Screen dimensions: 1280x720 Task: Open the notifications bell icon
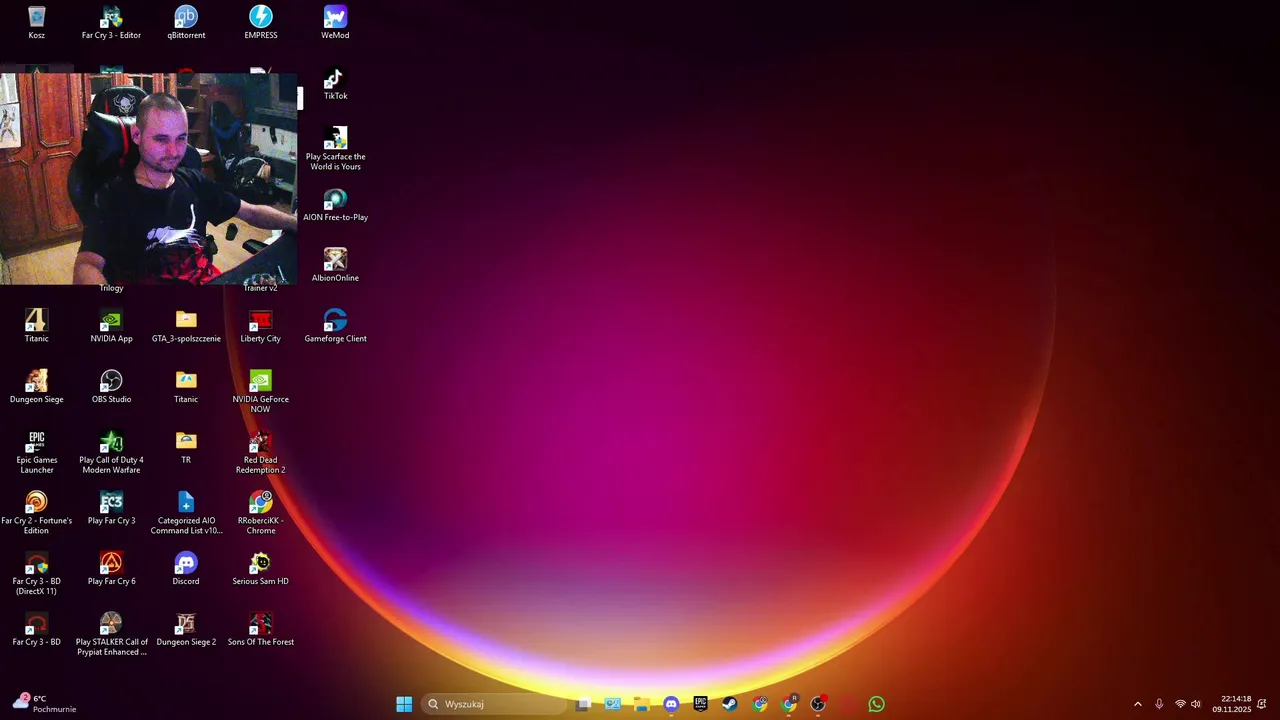[x=1262, y=704]
